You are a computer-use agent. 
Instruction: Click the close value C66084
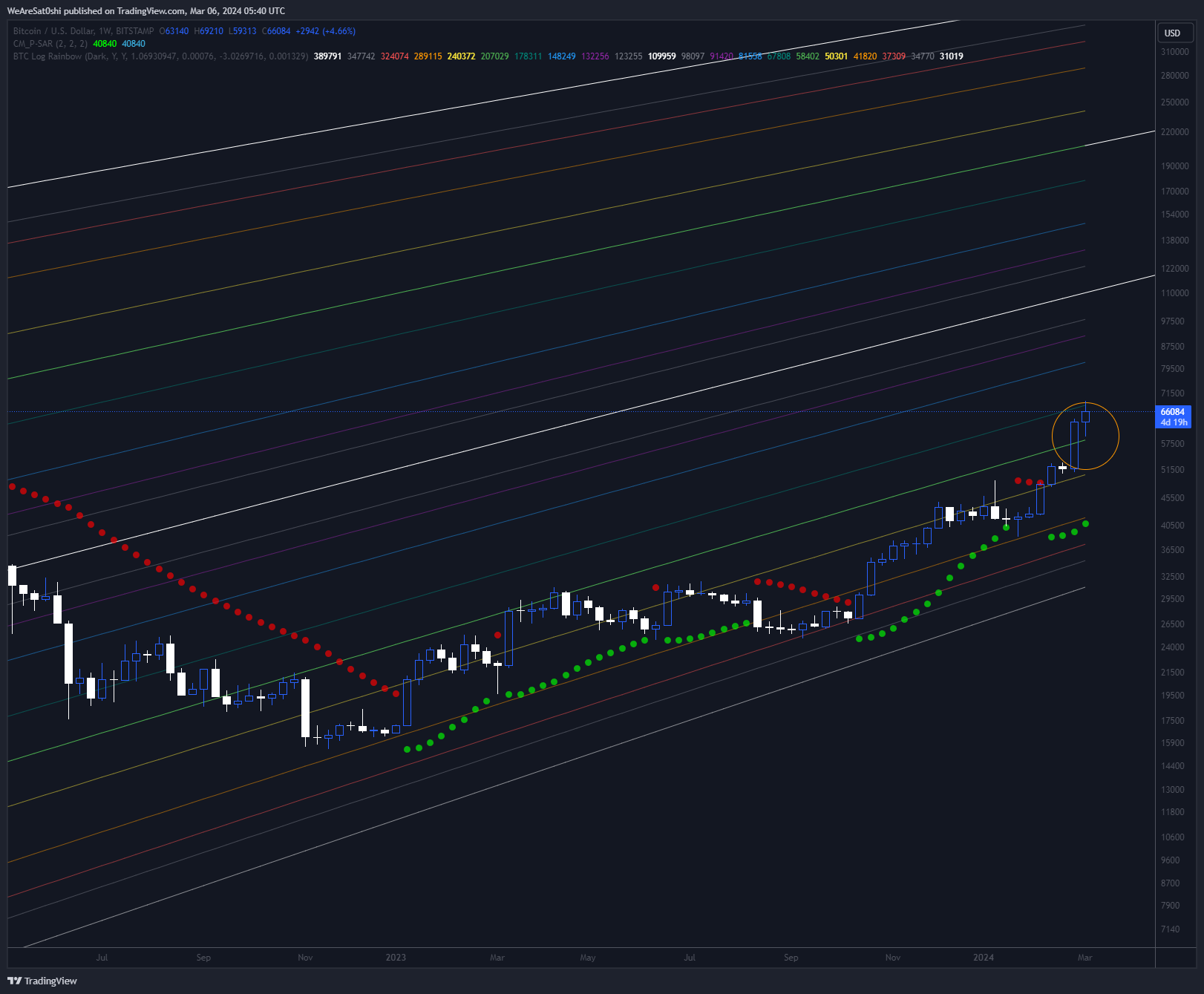(276, 31)
